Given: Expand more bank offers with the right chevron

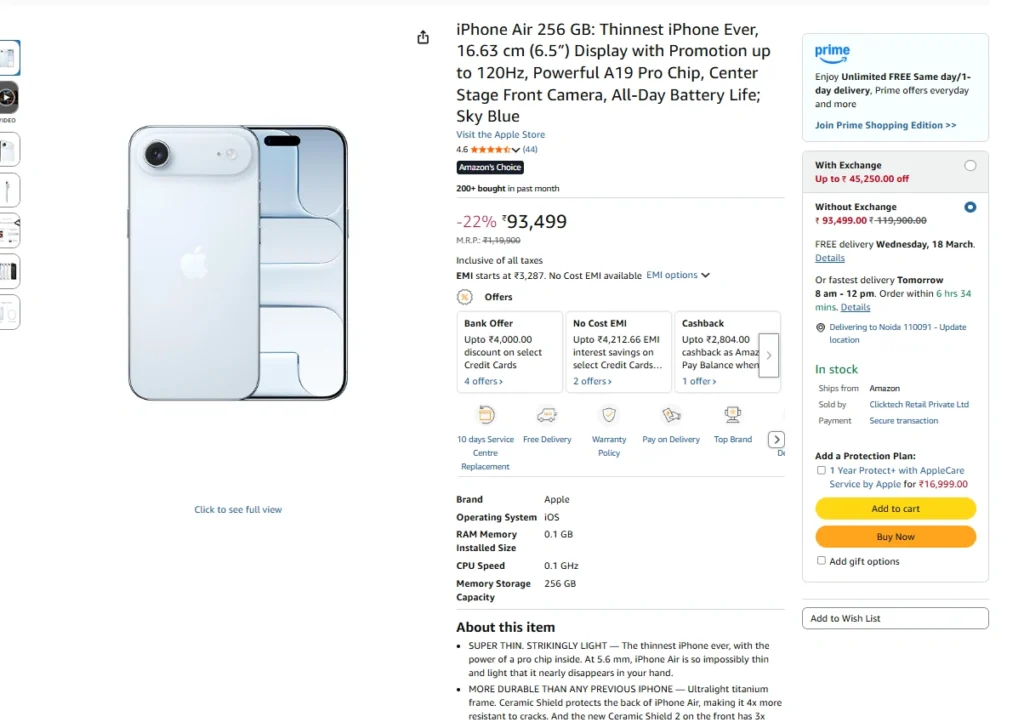Looking at the screenshot, I should click(x=768, y=354).
